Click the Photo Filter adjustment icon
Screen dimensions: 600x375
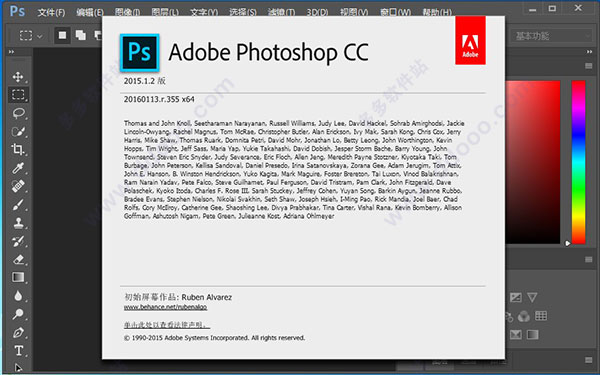(x=509, y=316)
